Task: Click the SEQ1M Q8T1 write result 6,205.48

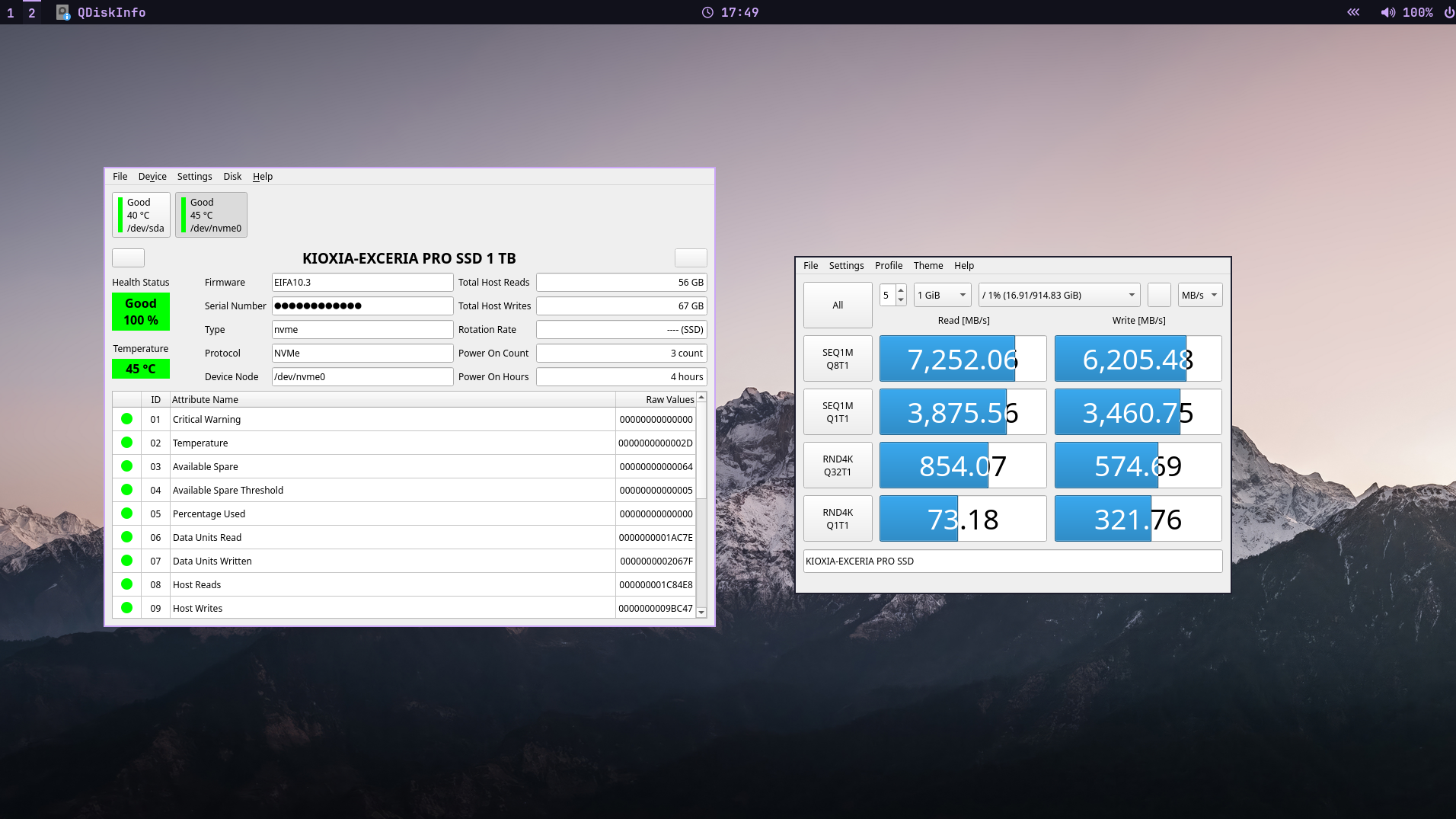Action: coord(1138,359)
